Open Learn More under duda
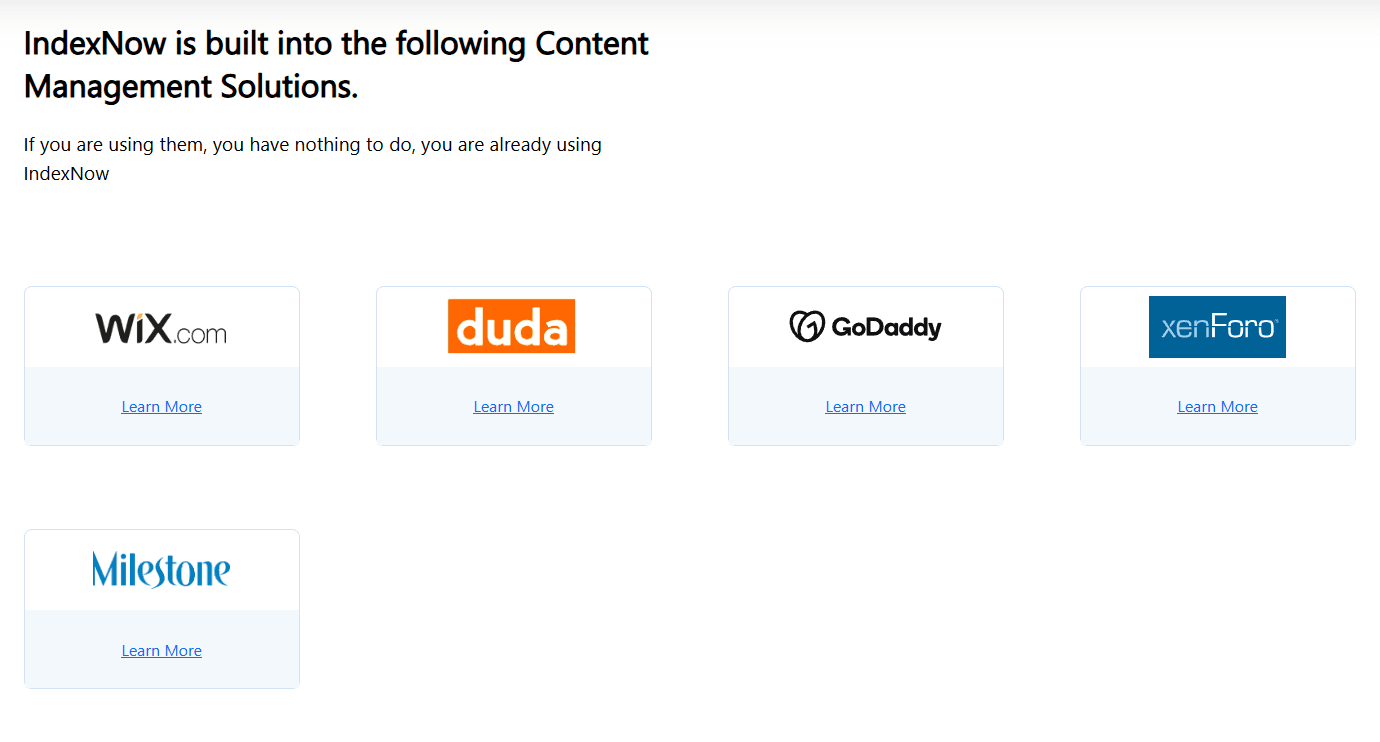Image resolution: width=1380 pixels, height=742 pixels. 514,407
